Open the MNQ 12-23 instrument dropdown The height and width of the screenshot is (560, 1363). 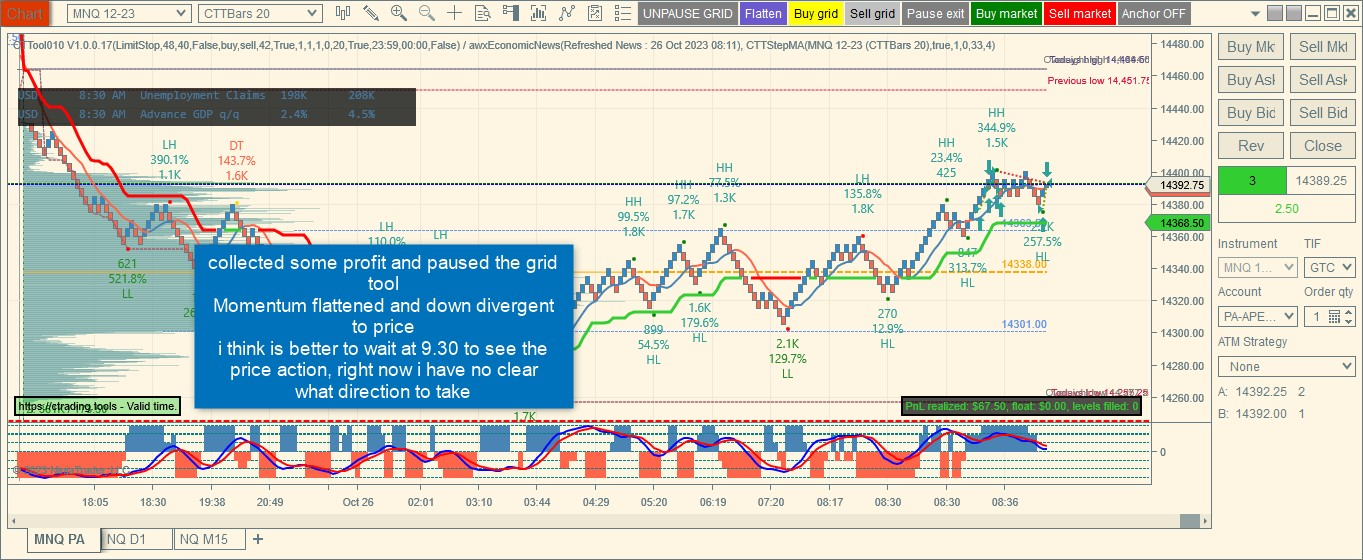pos(129,13)
